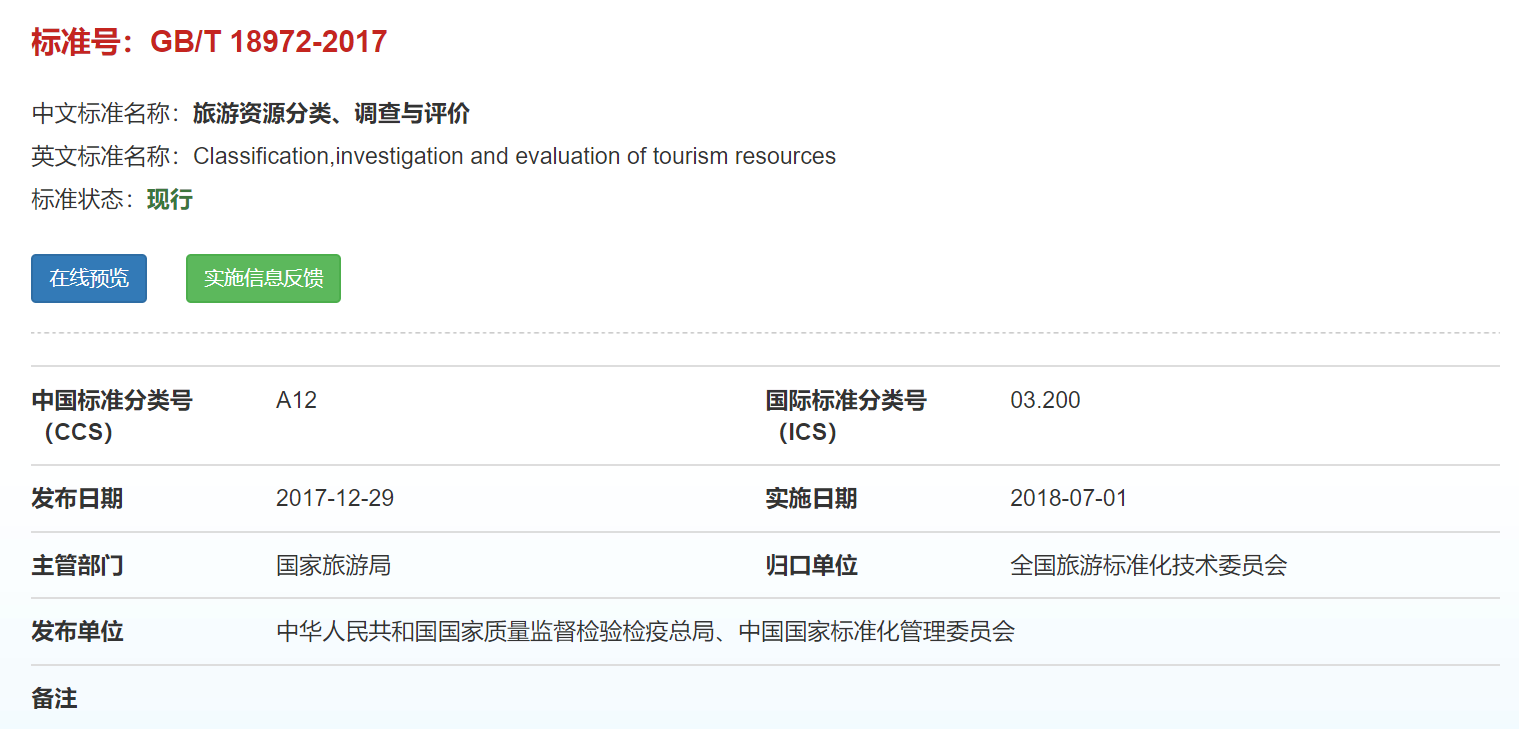This screenshot has height=729, width=1519.
Task: Select the 2017-12-29 release date
Action: (335, 499)
